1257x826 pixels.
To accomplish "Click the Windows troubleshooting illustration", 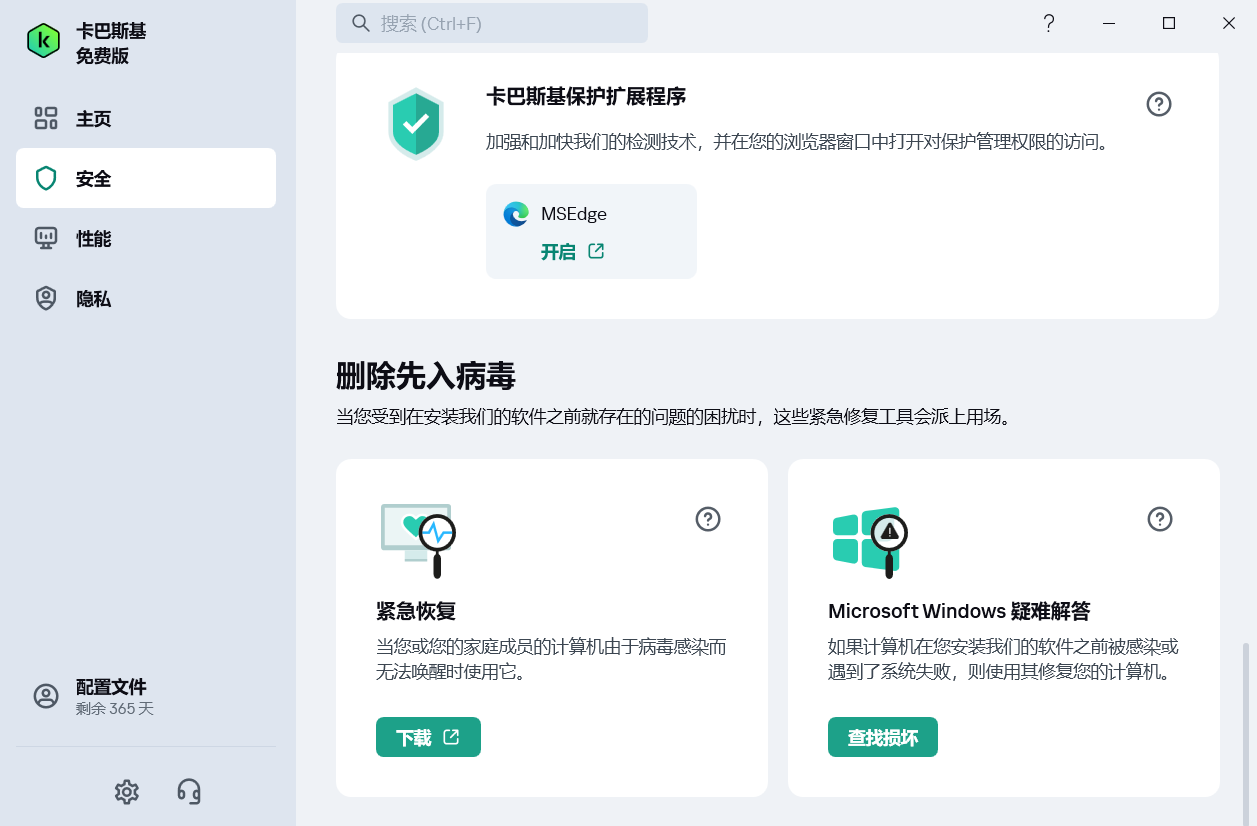I will [870, 542].
